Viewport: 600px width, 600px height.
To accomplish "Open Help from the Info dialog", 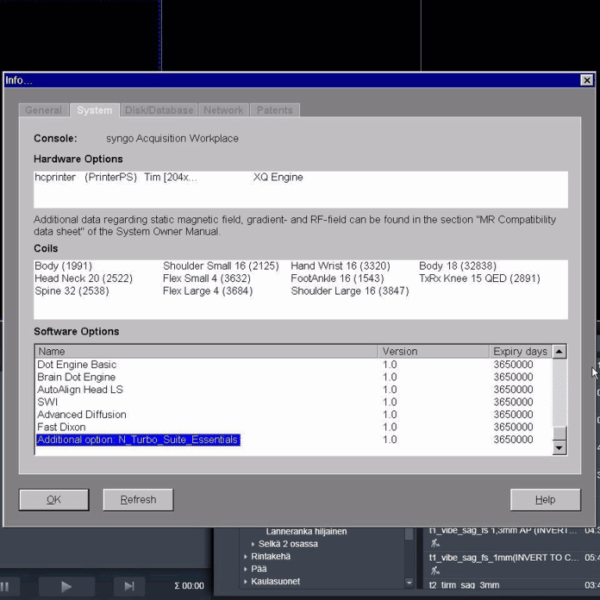I will (545, 499).
